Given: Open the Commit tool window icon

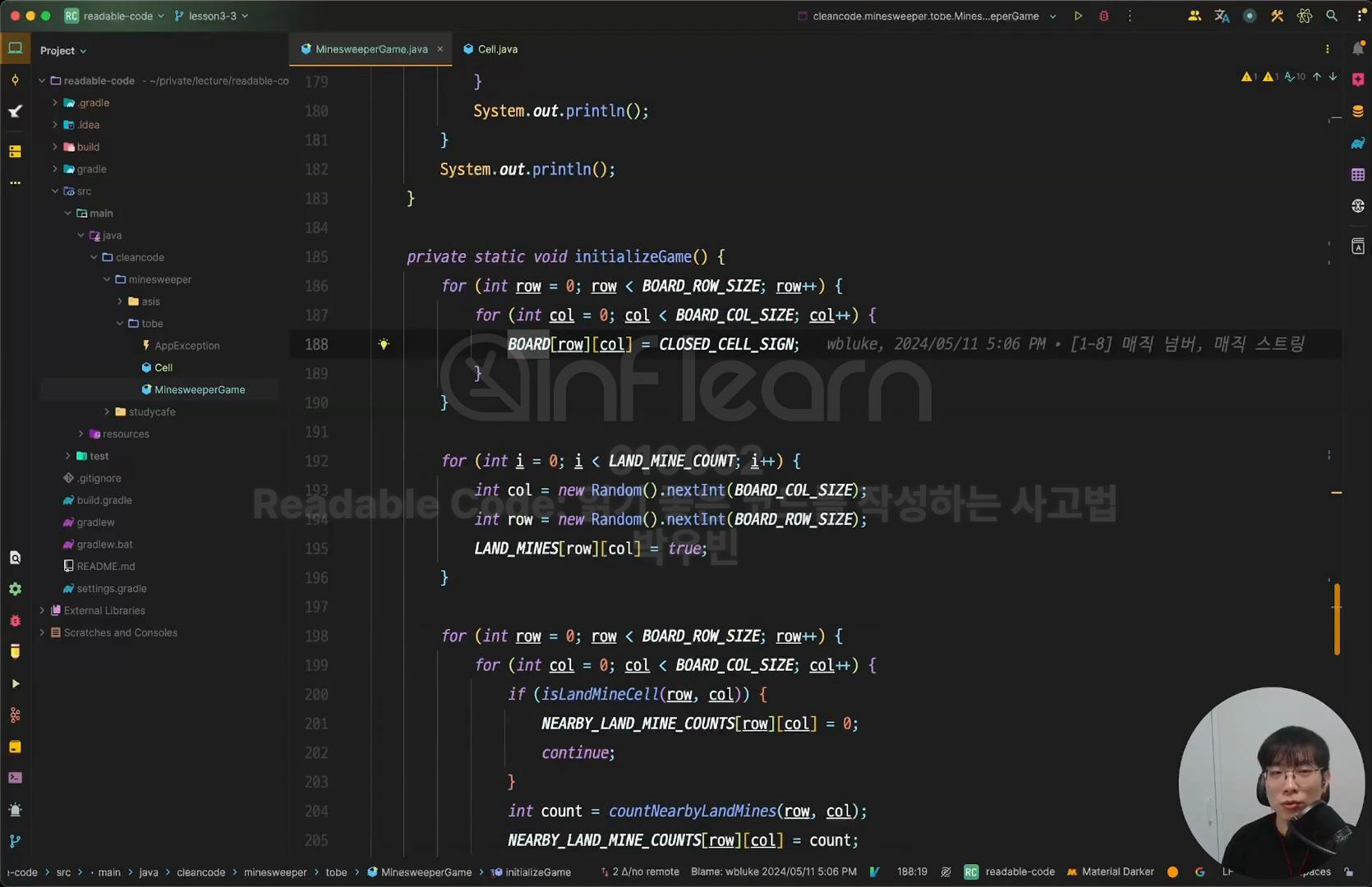Looking at the screenshot, I should (15, 80).
